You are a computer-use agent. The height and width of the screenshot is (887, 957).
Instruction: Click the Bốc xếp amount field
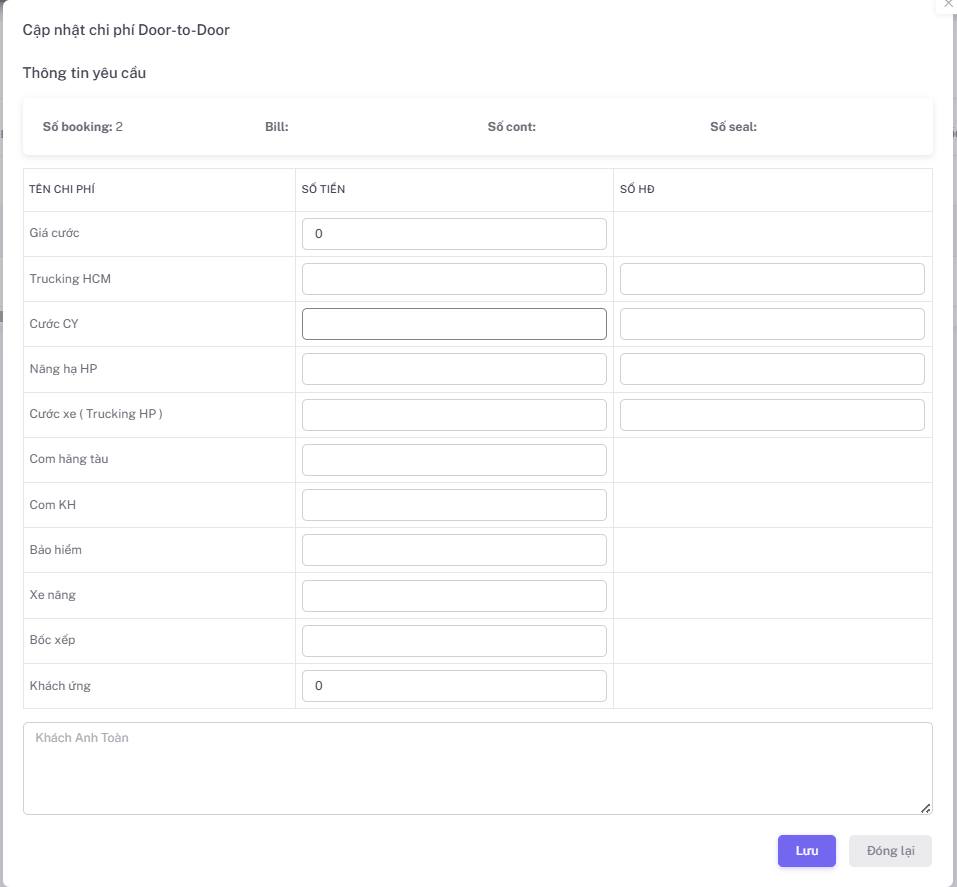(454, 641)
